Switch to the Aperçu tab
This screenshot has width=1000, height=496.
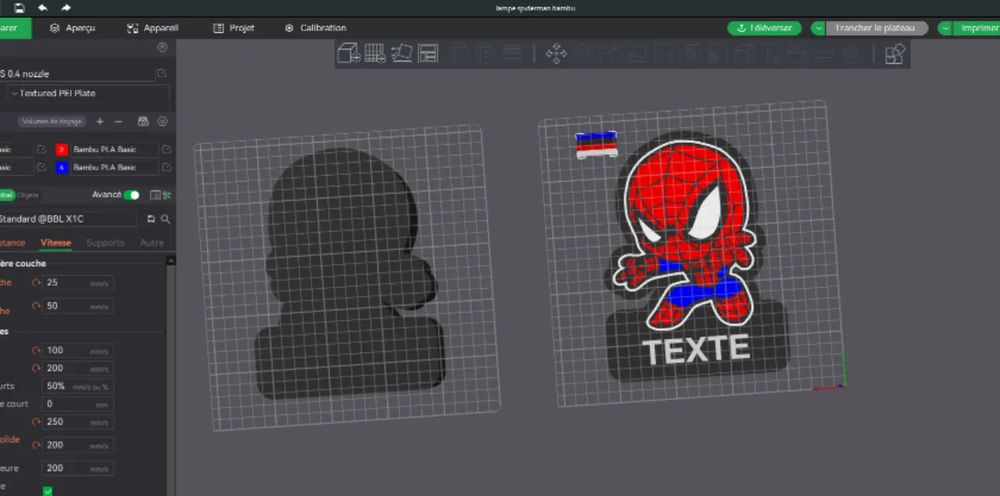(73, 28)
